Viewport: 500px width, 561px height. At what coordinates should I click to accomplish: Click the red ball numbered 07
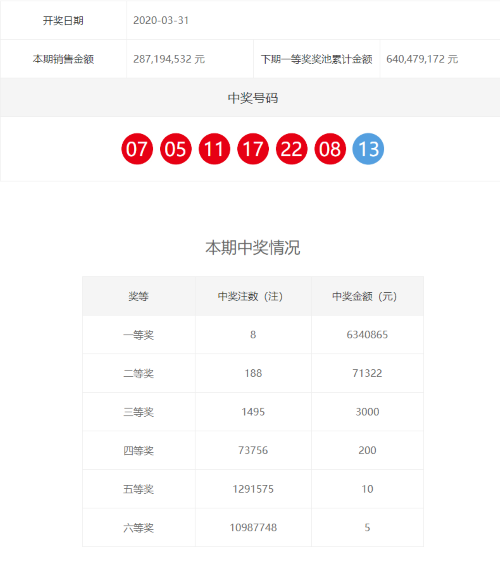click(137, 149)
